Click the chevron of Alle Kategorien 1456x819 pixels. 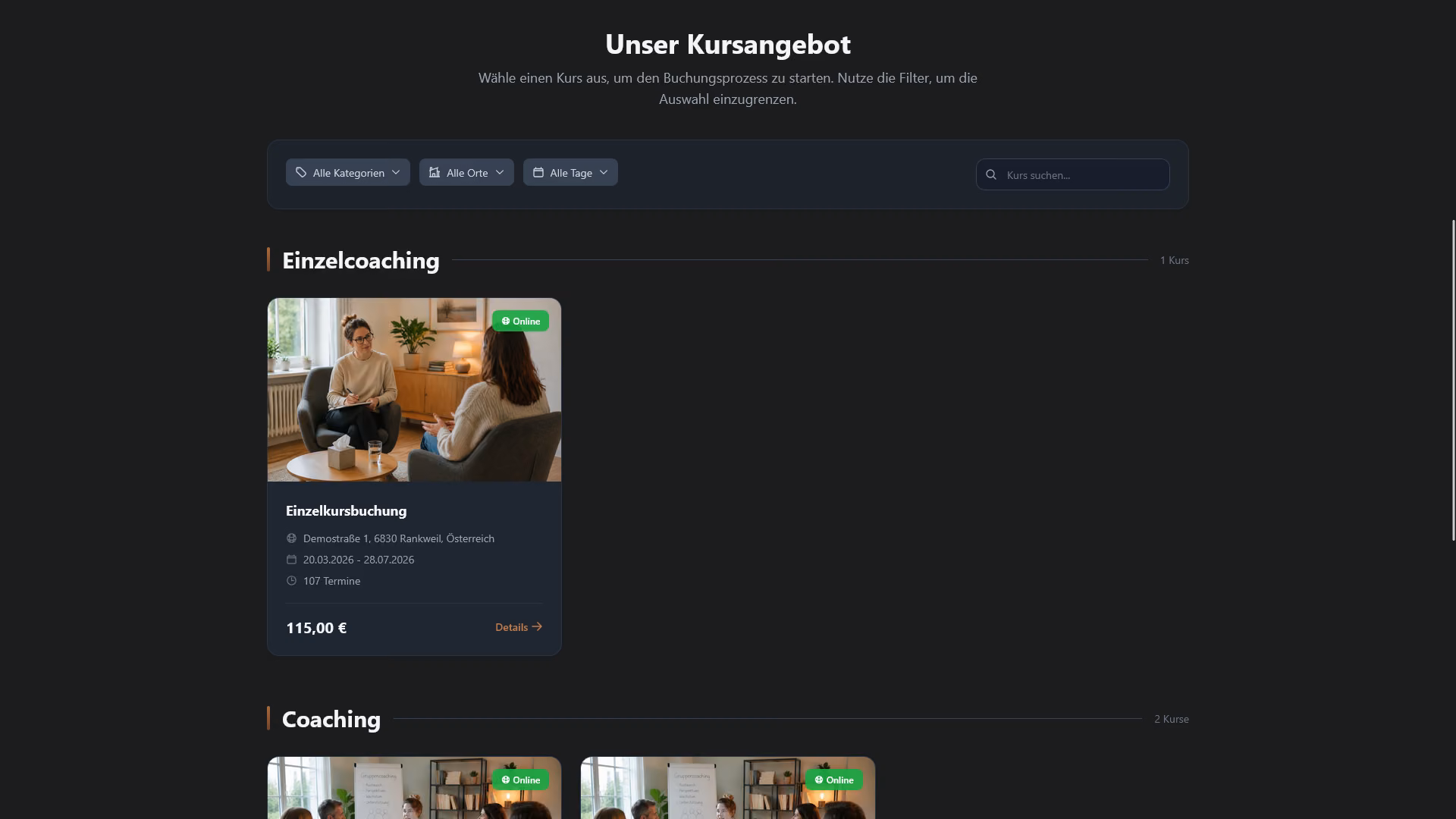(x=396, y=172)
